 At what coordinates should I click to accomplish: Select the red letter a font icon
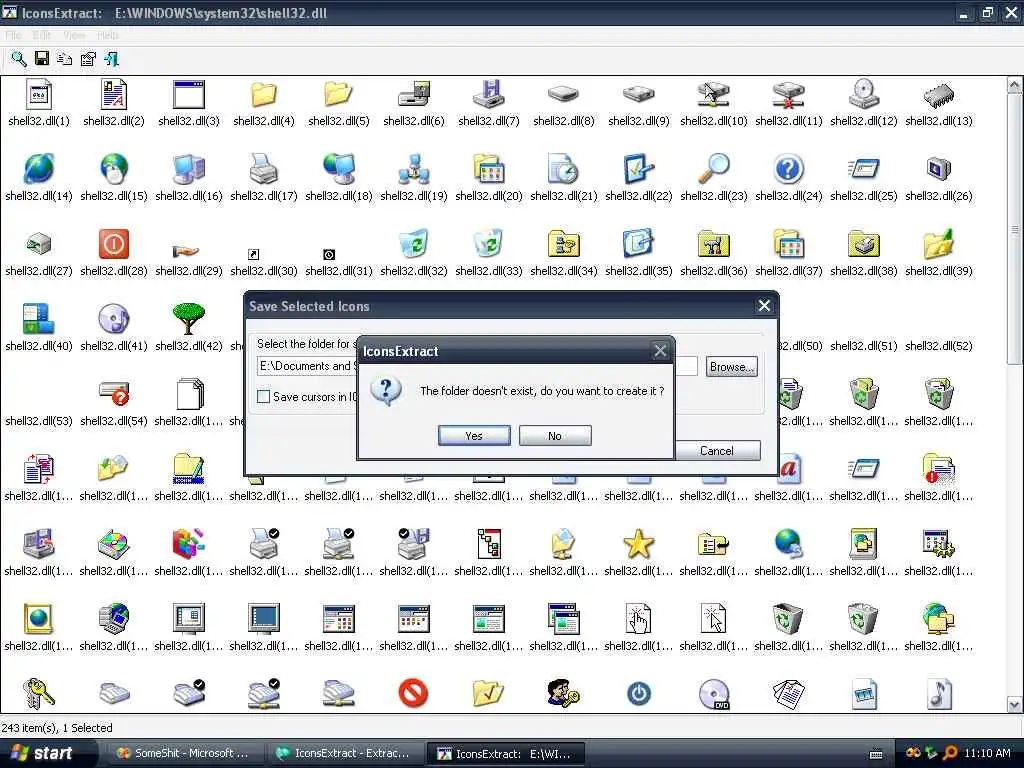pyautogui.click(x=790, y=469)
